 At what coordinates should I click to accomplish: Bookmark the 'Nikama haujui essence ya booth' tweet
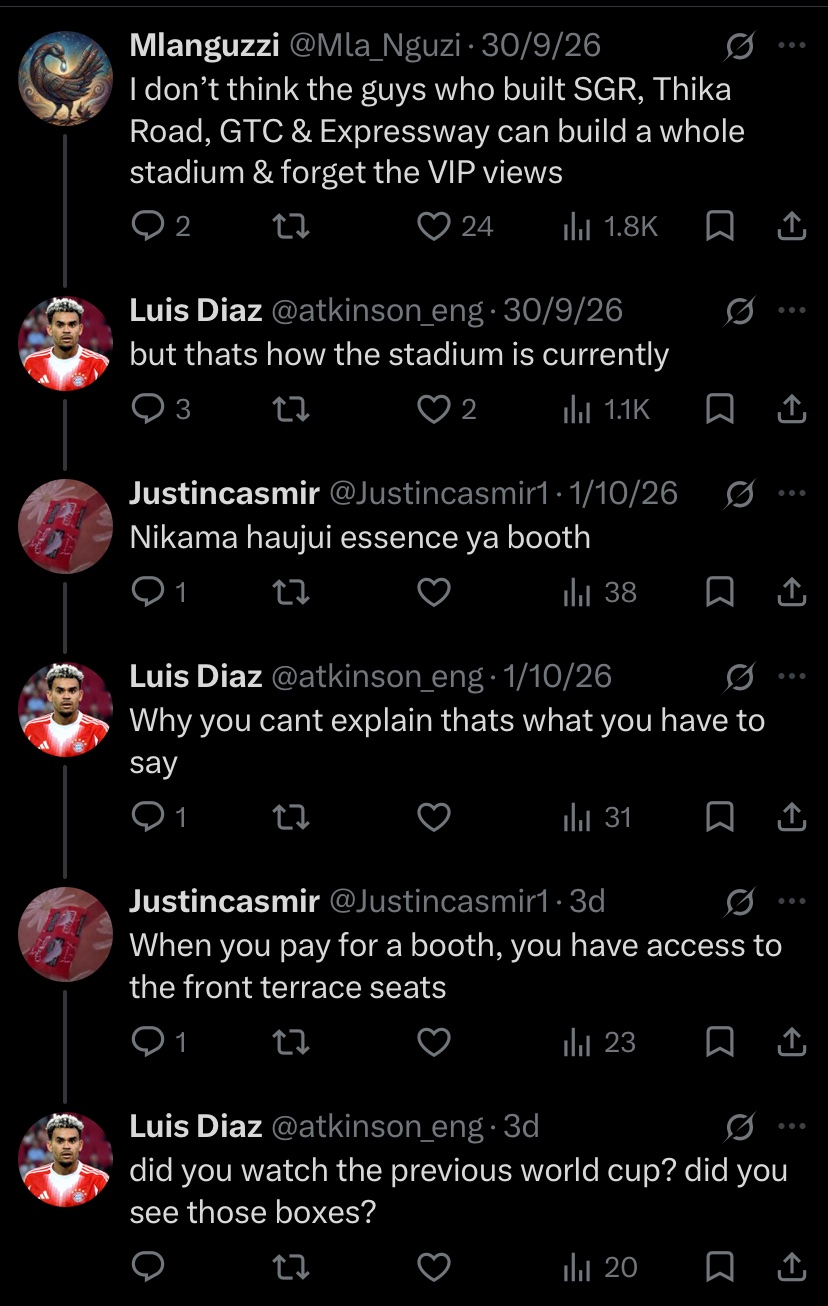(x=720, y=592)
